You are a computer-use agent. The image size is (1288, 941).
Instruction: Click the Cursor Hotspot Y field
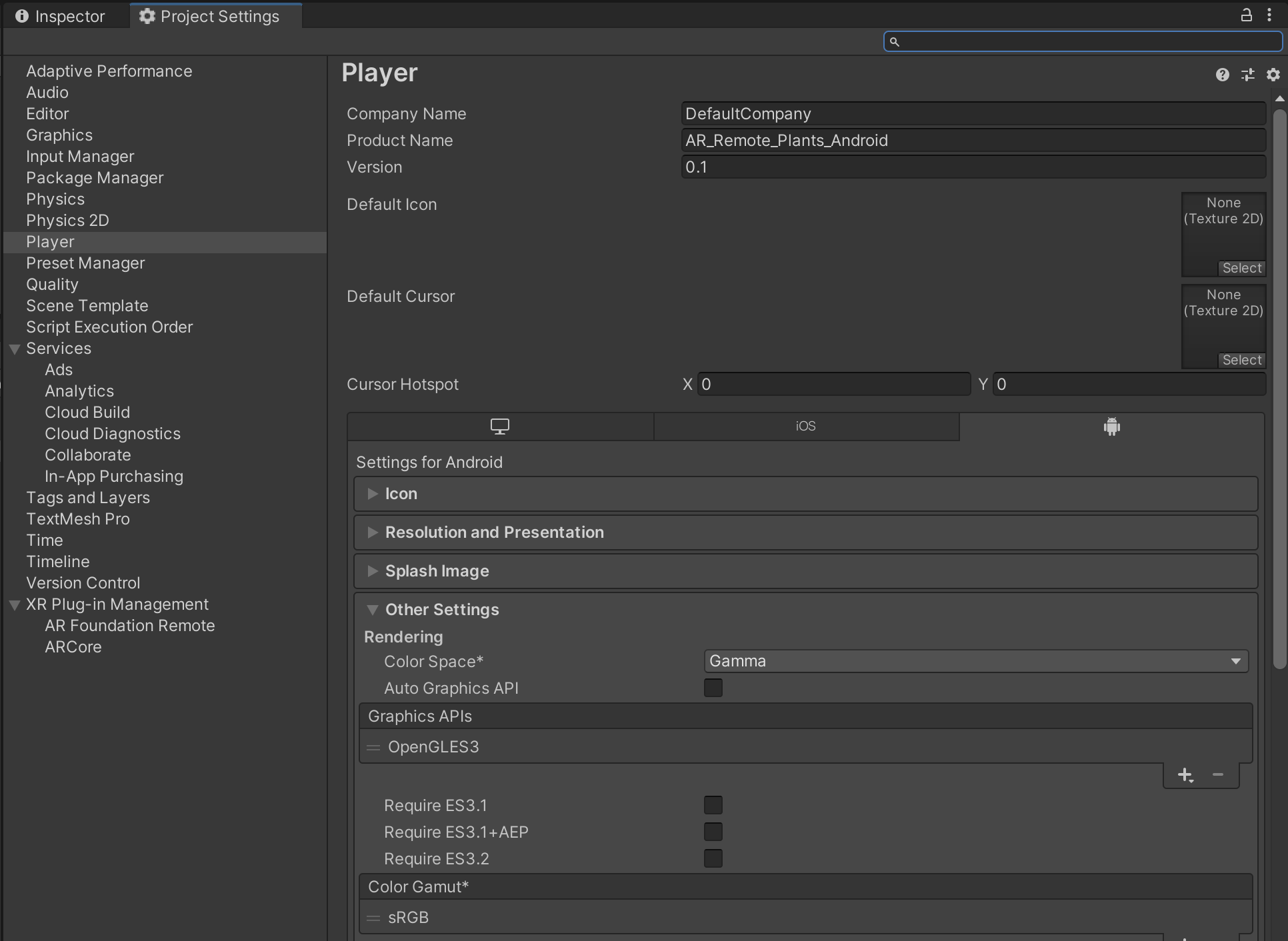[x=1129, y=384]
